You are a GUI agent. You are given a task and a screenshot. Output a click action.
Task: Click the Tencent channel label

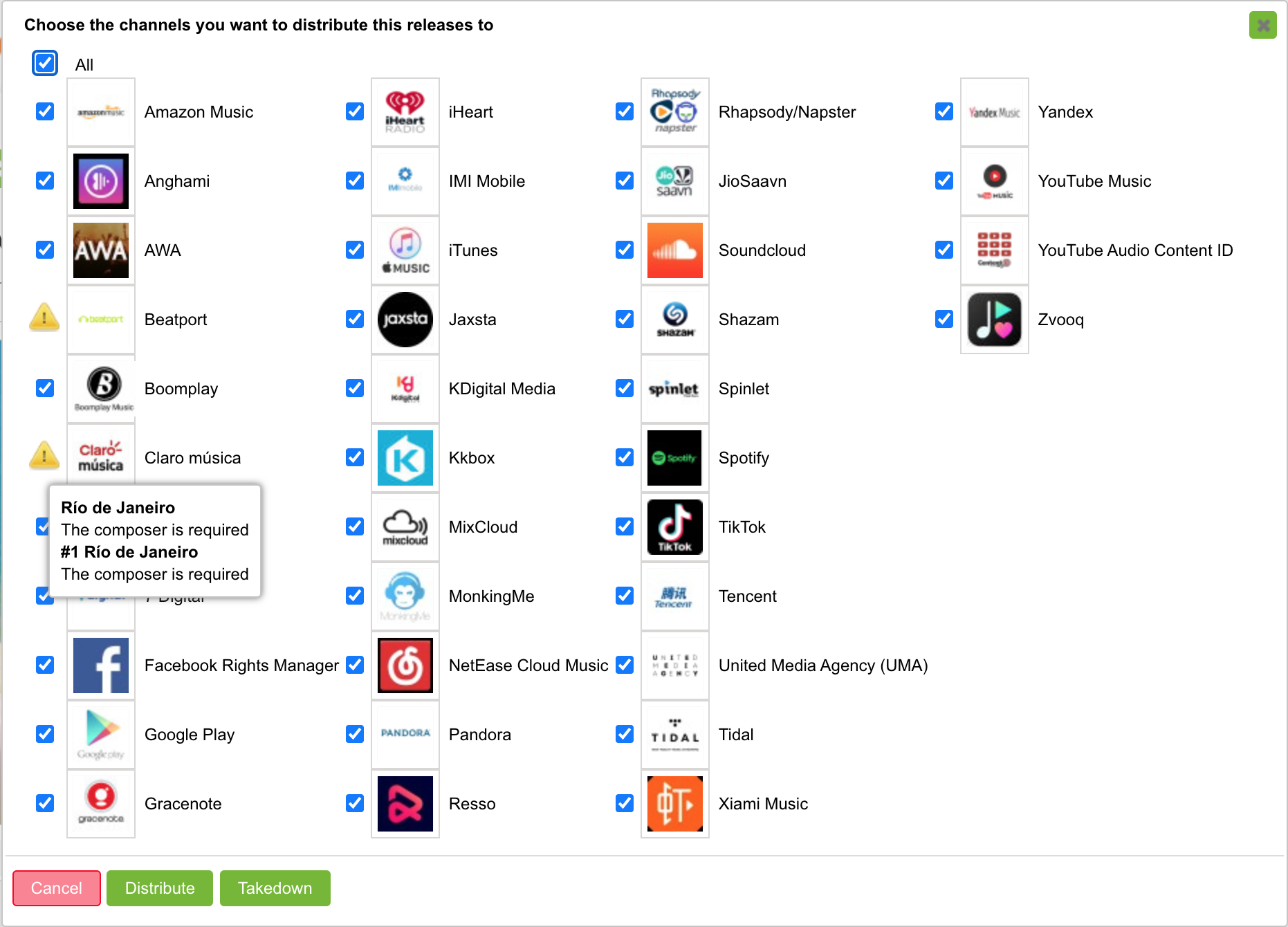point(748,596)
